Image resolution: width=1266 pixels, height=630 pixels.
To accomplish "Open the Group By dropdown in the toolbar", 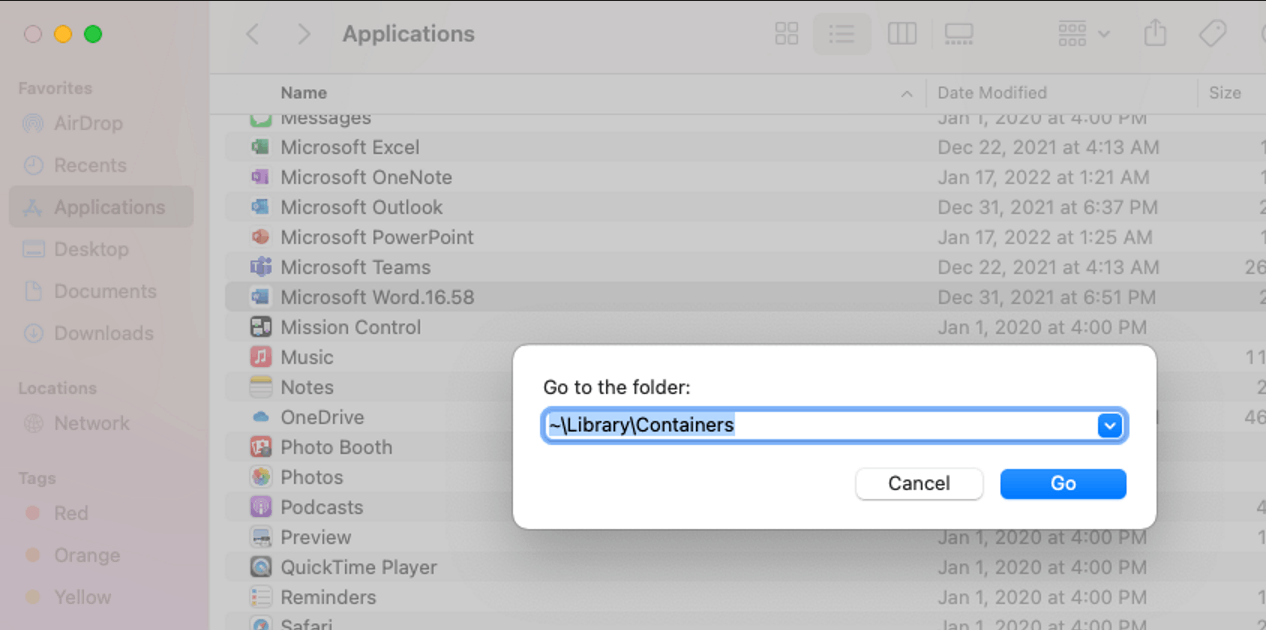I will (x=1084, y=34).
